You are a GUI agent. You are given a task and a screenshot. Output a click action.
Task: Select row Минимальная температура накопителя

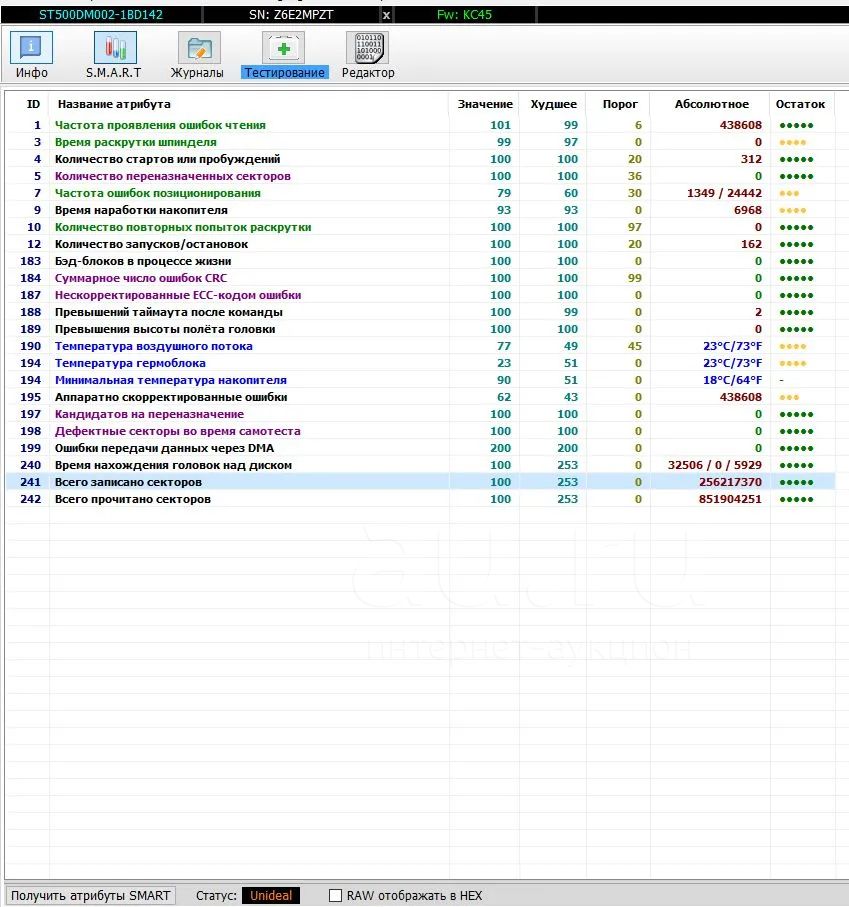[420, 380]
